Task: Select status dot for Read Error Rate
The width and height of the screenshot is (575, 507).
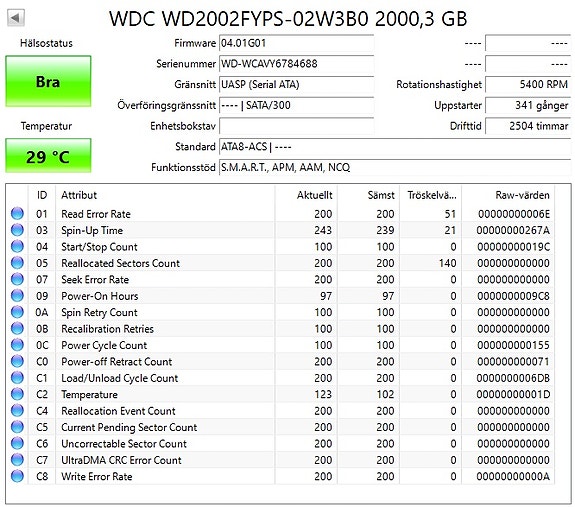Action: [x=17, y=213]
